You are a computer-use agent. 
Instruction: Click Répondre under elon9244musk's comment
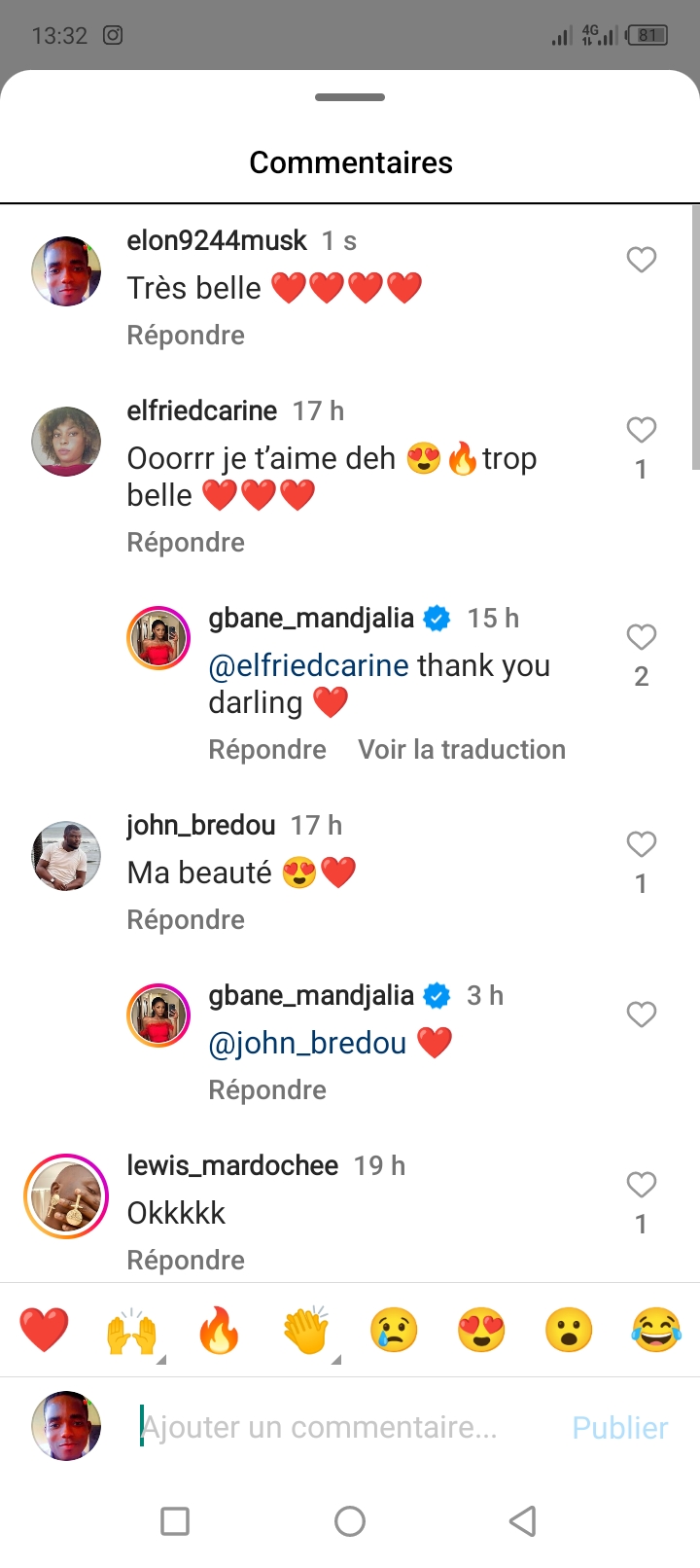186,336
